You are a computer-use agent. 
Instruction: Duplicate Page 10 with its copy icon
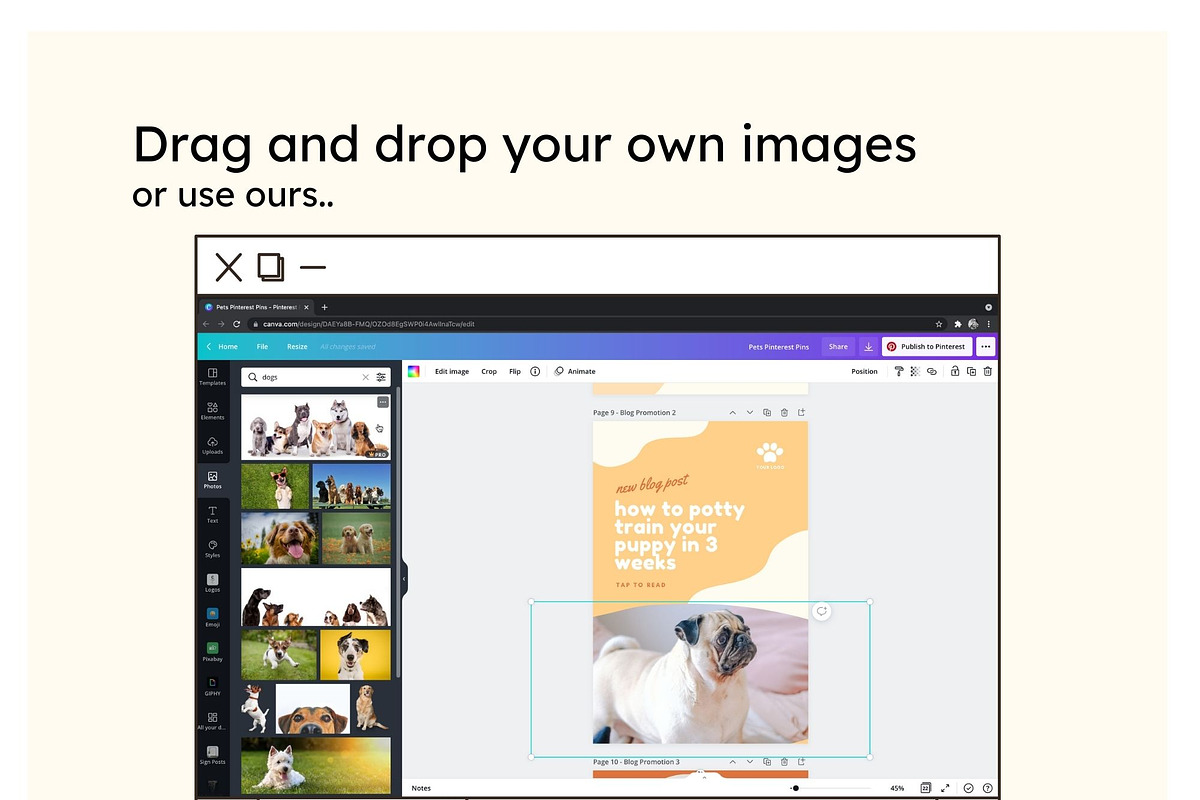pyautogui.click(x=767, y=762)
